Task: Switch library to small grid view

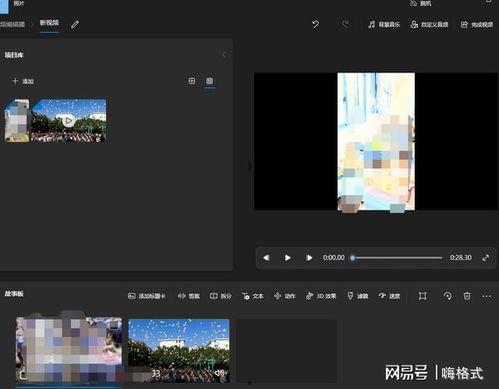Action: click(192, 81)
